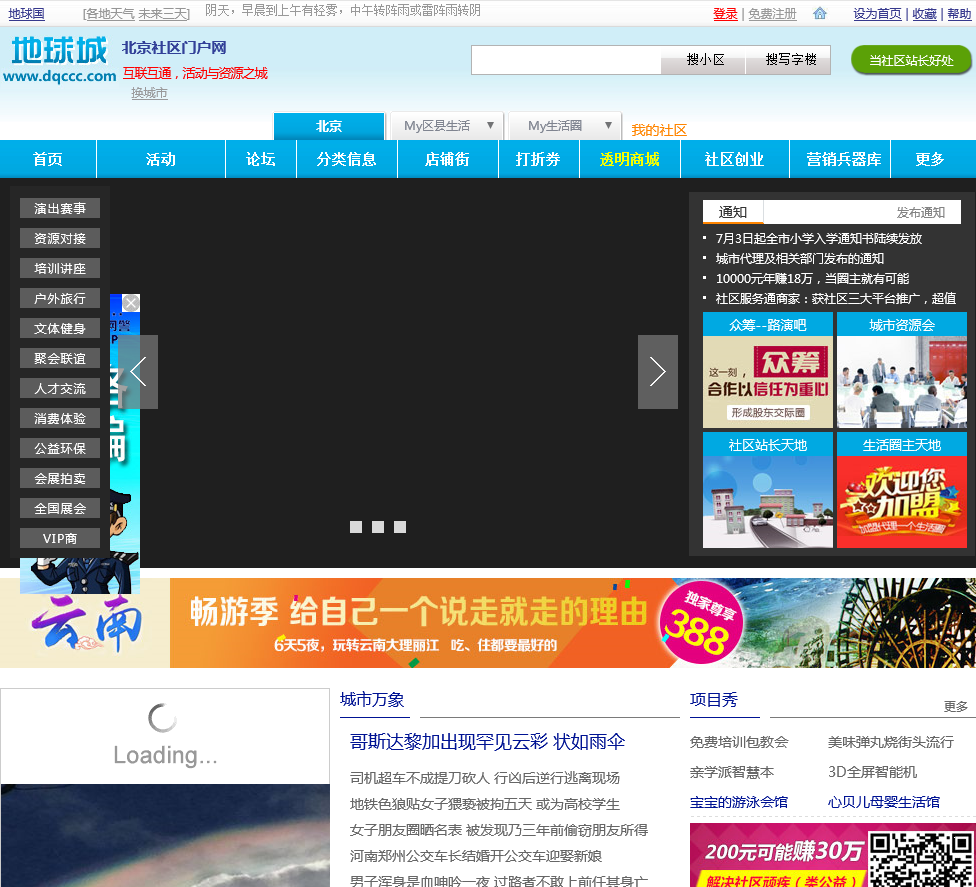Open the 城市资源会 thumbnail
976x887 pixels.
pyautogui.click(x=901, y=370)
